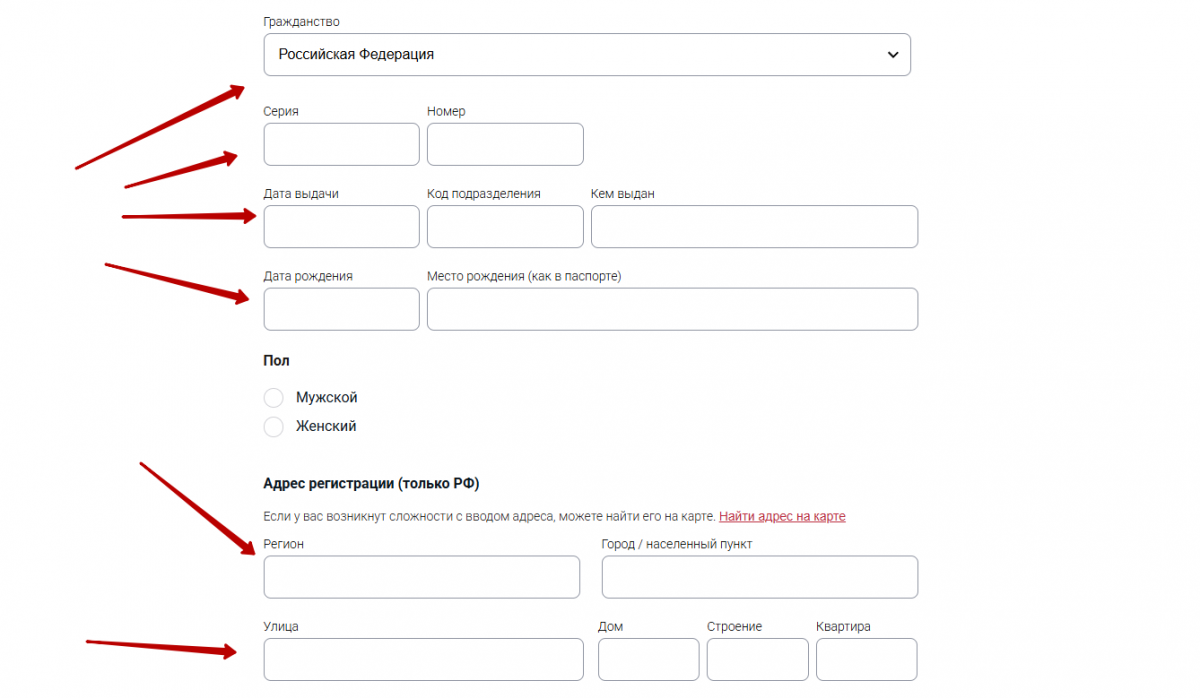Select the Дом house number field
This screenshot has width=1200, height=698.
tap(648, 660)
